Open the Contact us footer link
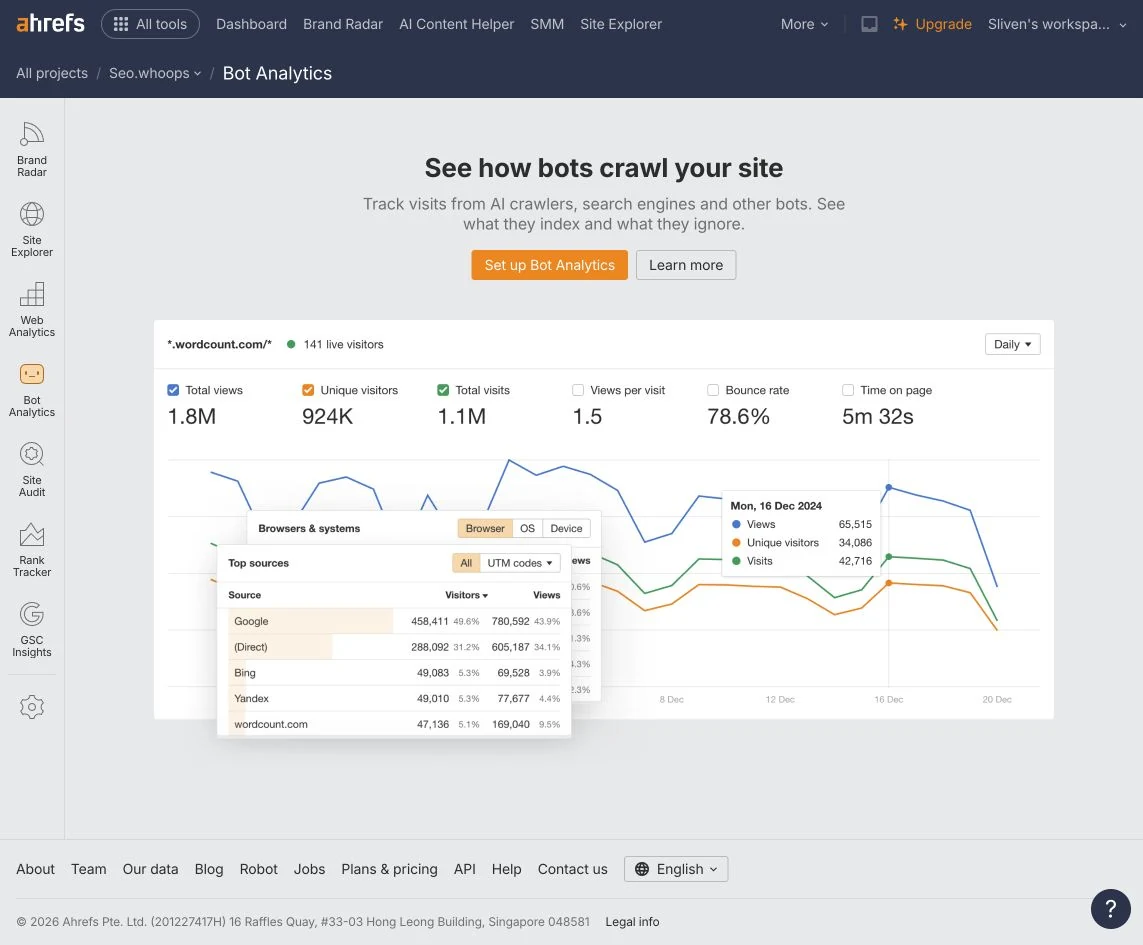 tap(572, 869)
